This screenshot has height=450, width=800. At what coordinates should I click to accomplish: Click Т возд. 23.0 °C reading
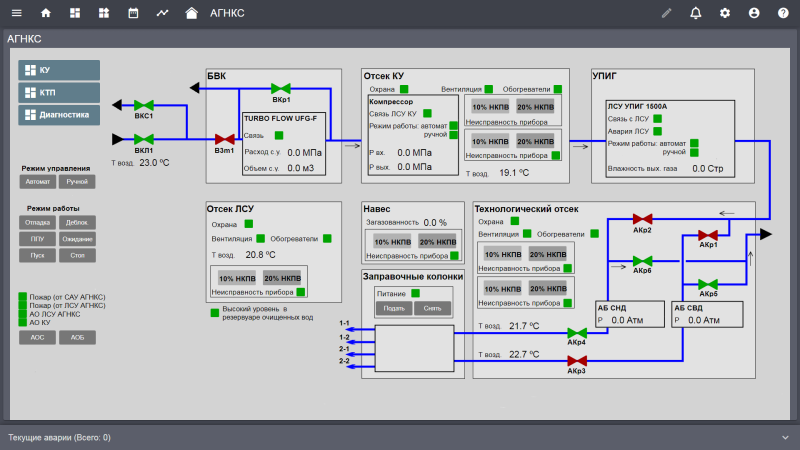coord(154,163)
